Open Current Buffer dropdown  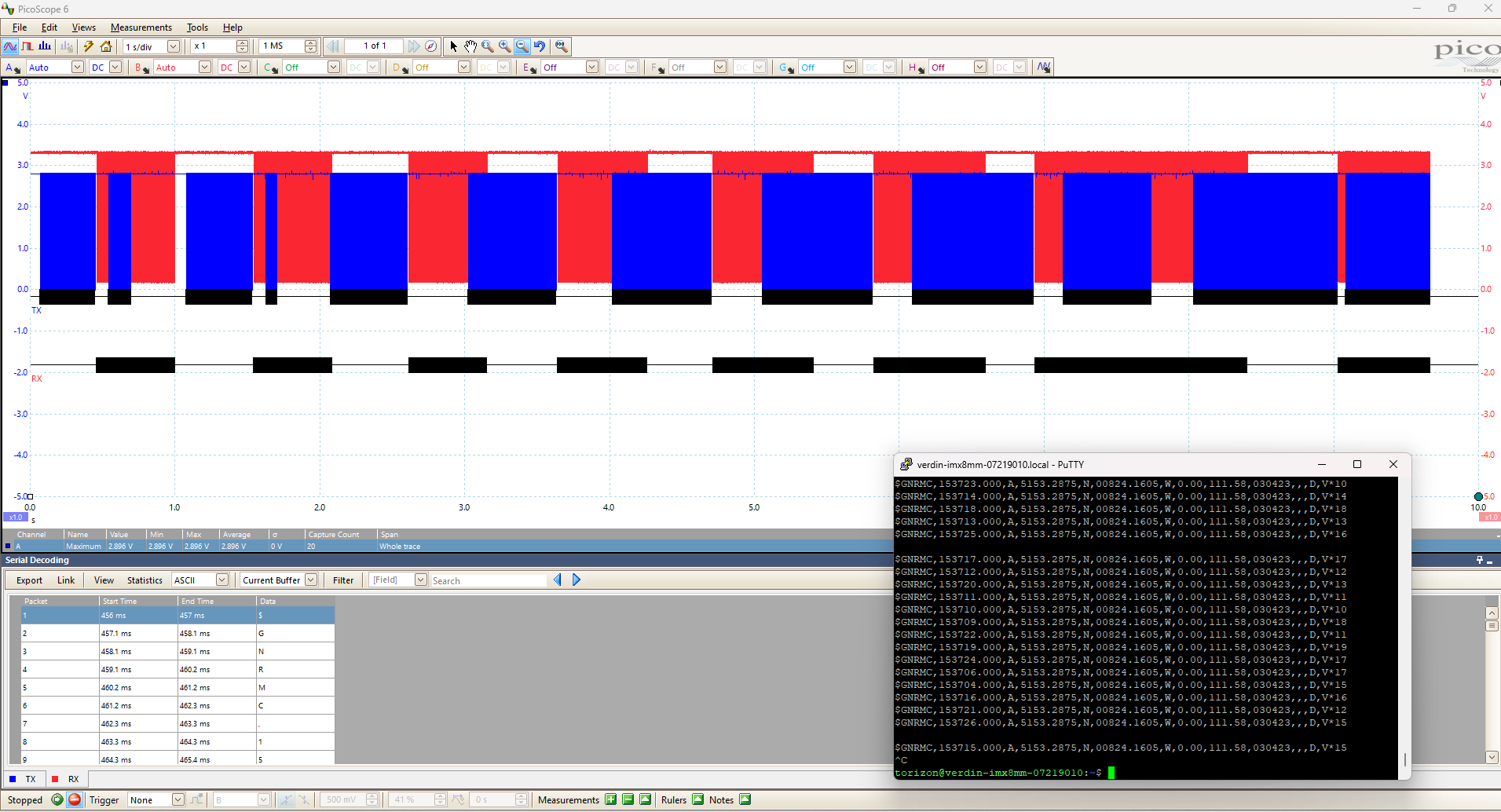[x=311, y=580]
